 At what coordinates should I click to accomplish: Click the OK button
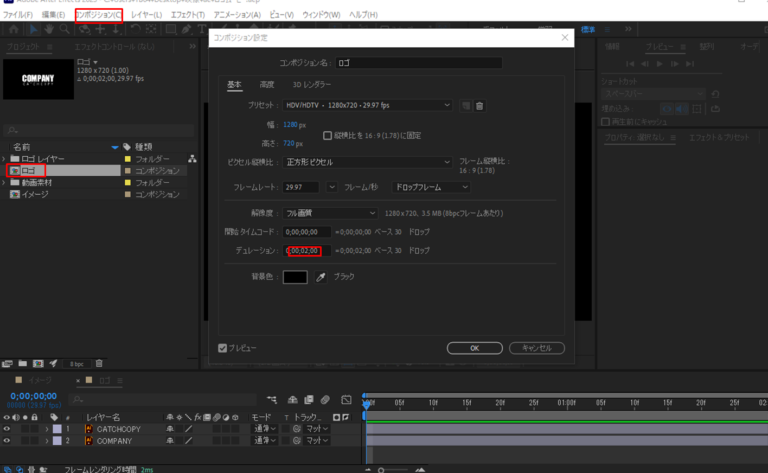click(473, 347)
